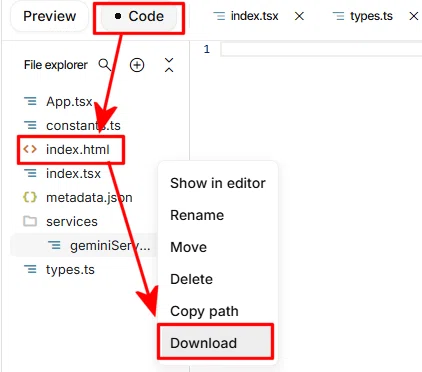Select index.html in the file tree
The width and height of the screenshot is (422, 372).
[x=77, y=150]
